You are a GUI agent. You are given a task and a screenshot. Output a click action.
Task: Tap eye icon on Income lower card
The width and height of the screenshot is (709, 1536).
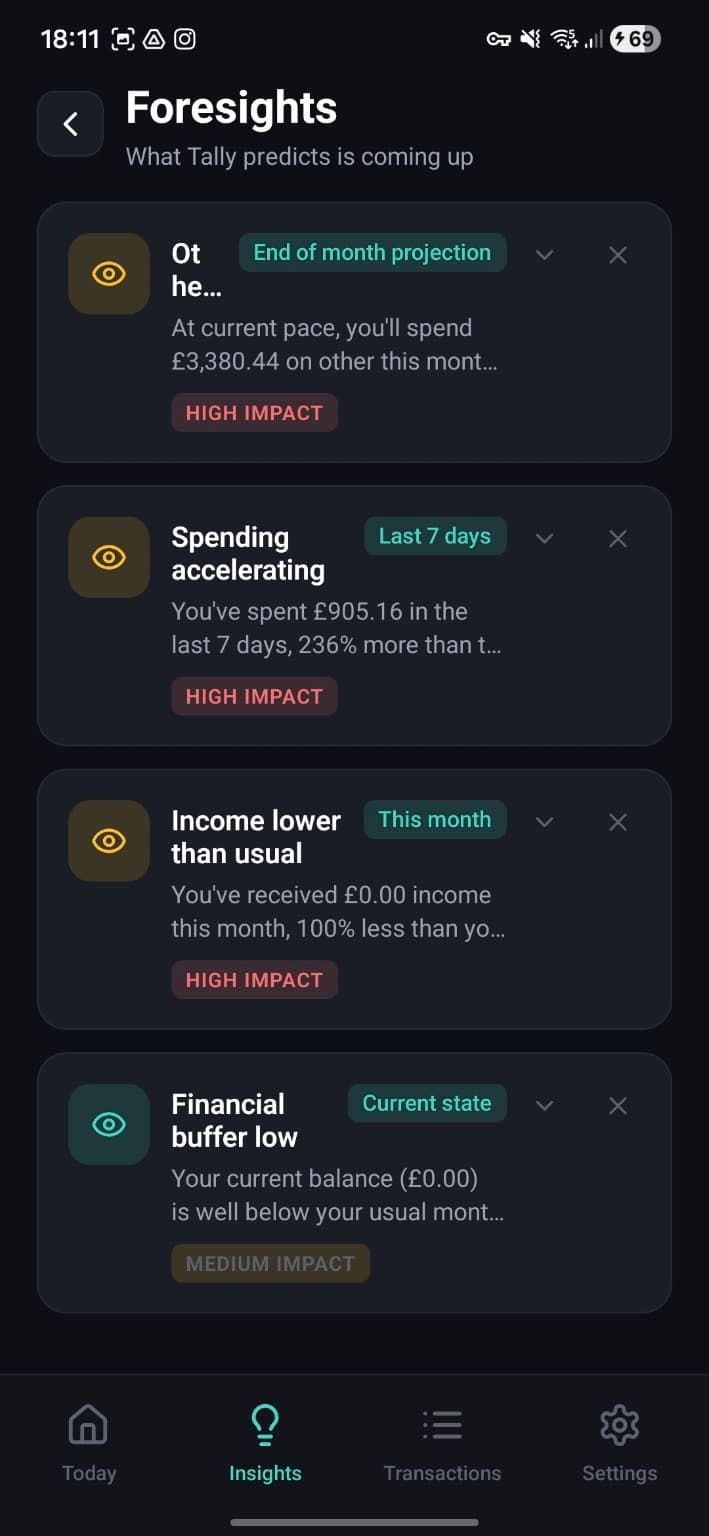[x=109, y=841]
